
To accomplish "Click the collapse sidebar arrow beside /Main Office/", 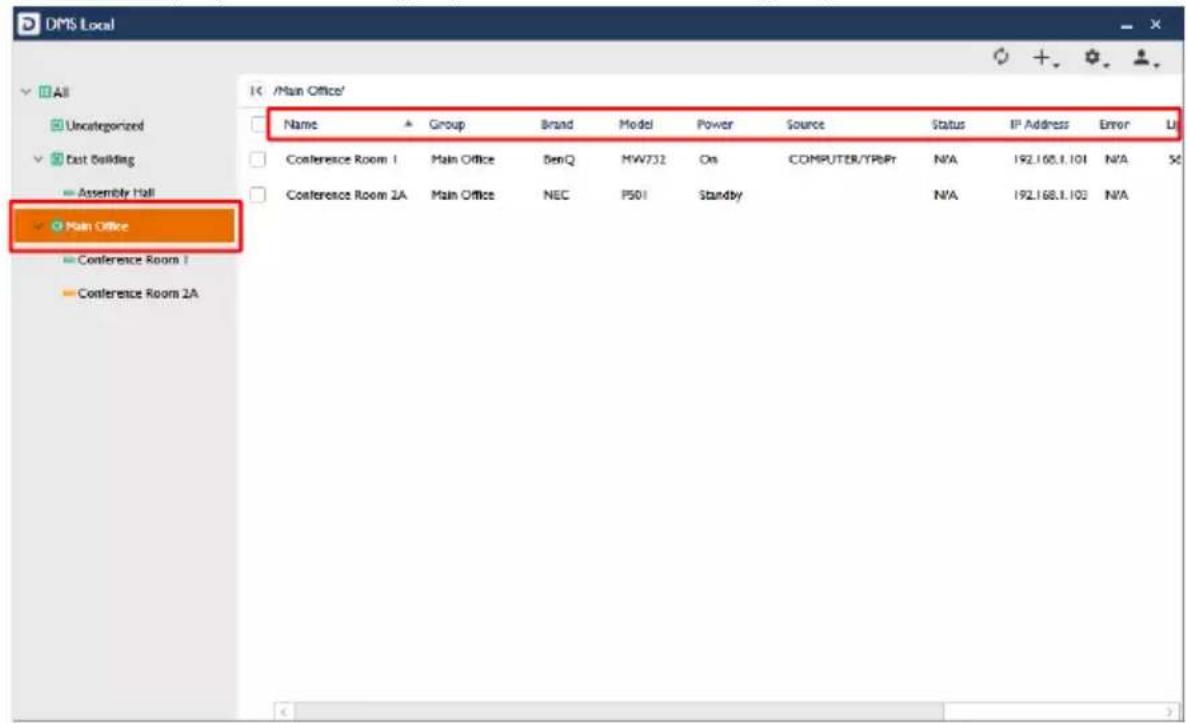I will click(257, 91).
